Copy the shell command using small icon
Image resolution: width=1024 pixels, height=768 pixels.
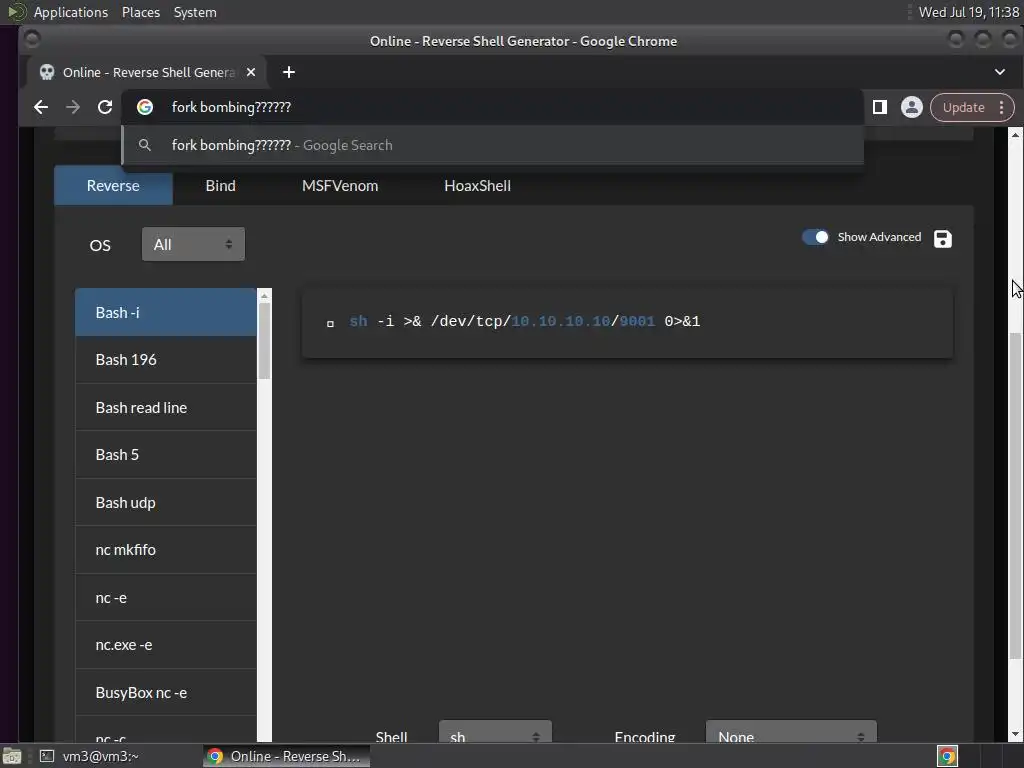point(330,323)
